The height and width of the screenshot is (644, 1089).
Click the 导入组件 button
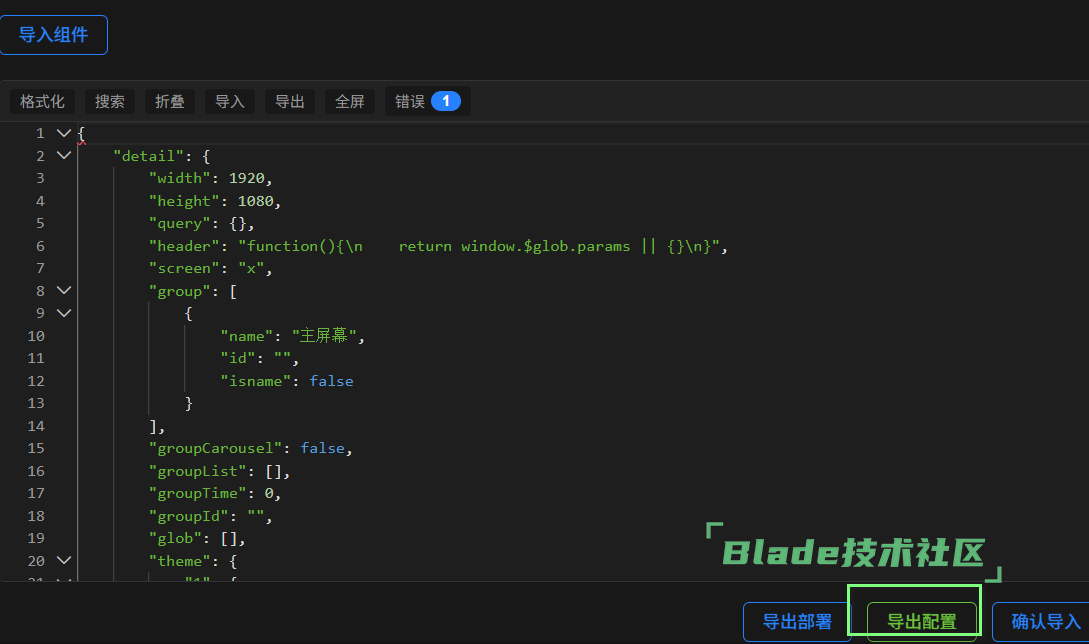[53, 35]
